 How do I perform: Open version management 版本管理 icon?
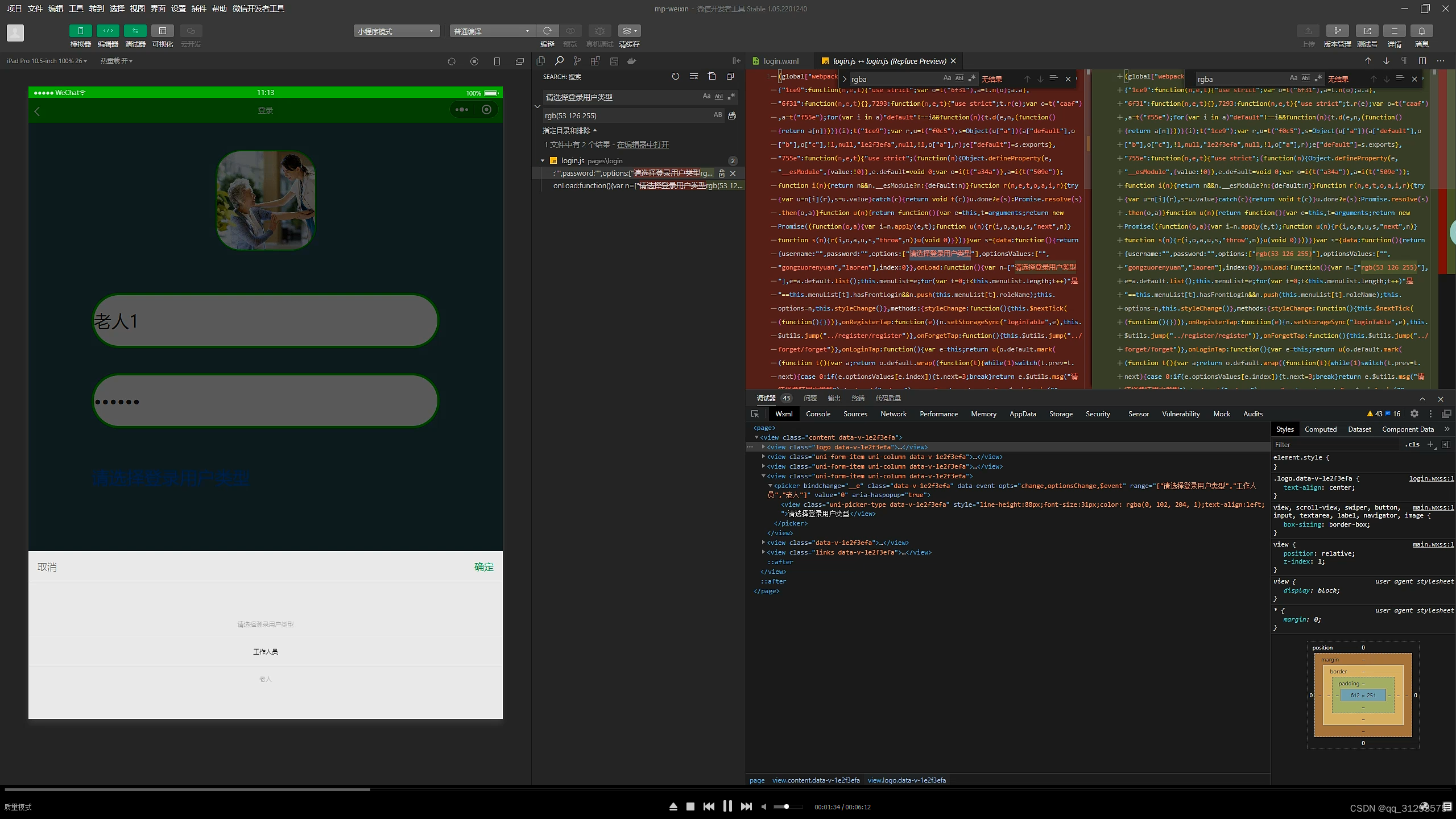click(1337, 31)
